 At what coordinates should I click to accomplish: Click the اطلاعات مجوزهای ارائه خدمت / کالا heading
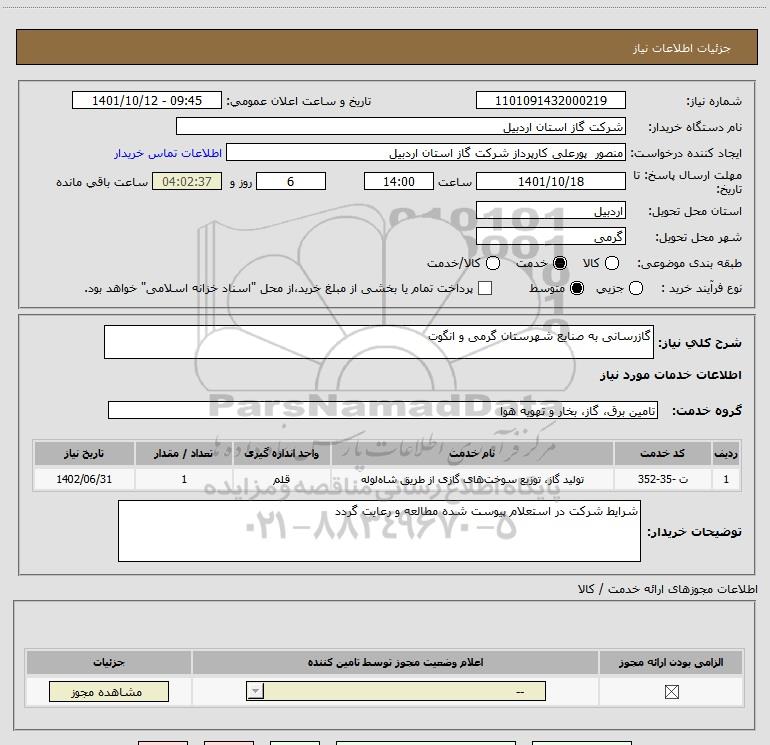667,589
